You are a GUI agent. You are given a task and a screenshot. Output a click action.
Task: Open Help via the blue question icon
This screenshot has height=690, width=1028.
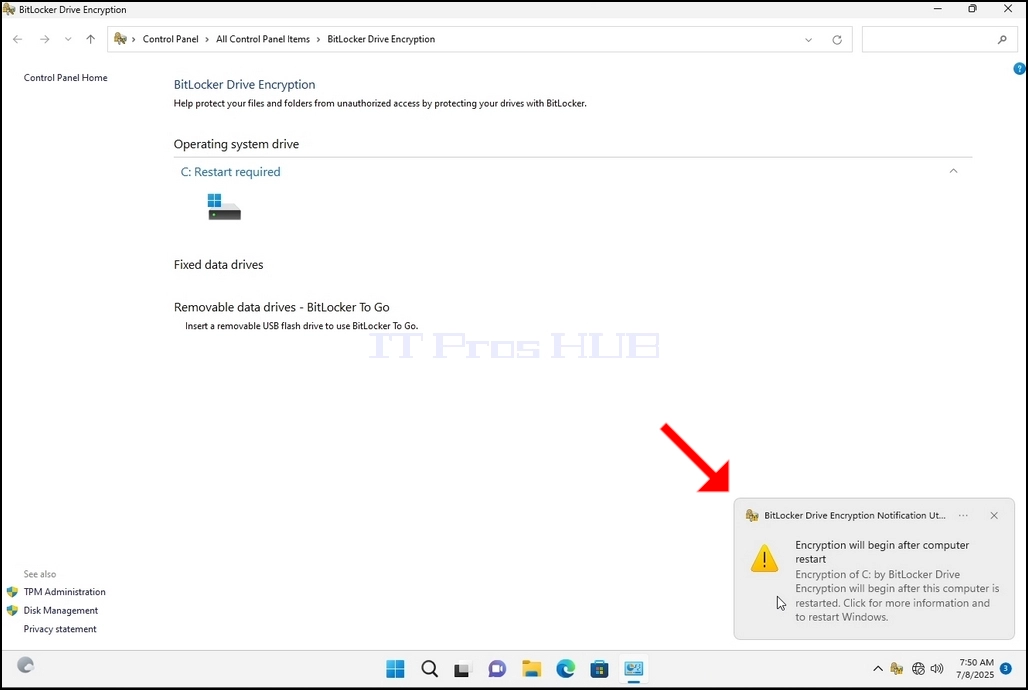coord(1019,68)
